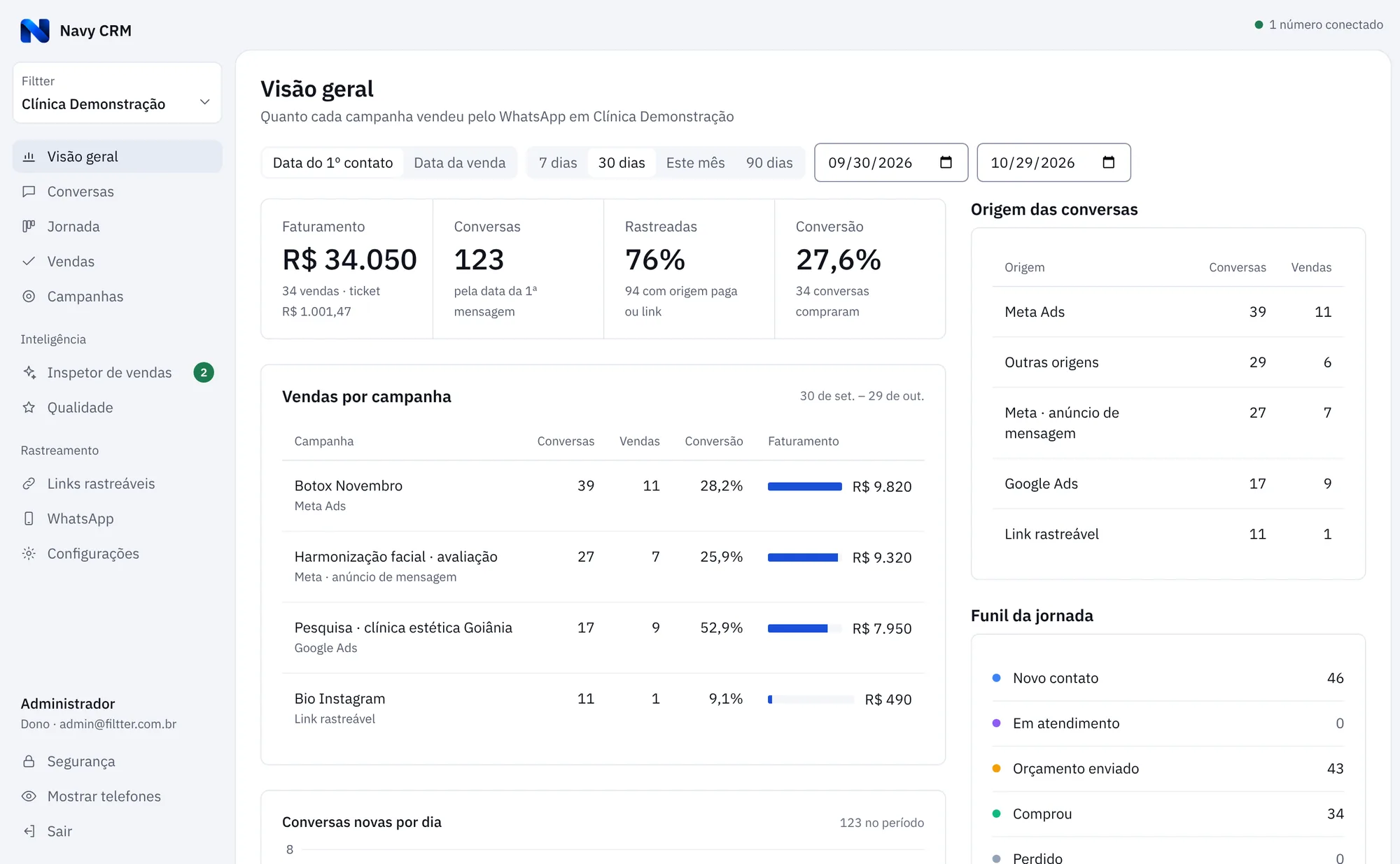
Task: Click the Qualidade star icon
Action: pyautogui.click(x=29, y=407)
